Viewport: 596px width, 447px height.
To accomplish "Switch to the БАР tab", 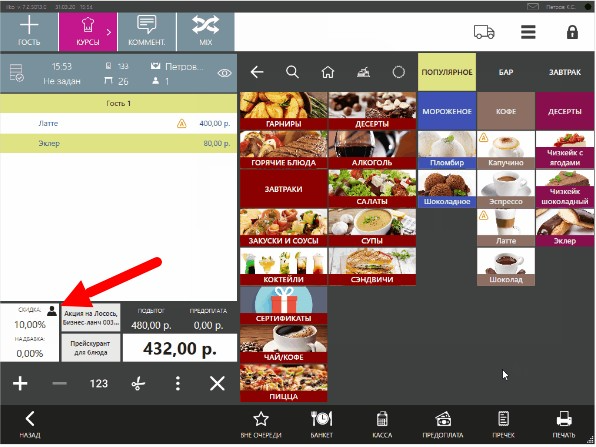I will click(506, 72).
